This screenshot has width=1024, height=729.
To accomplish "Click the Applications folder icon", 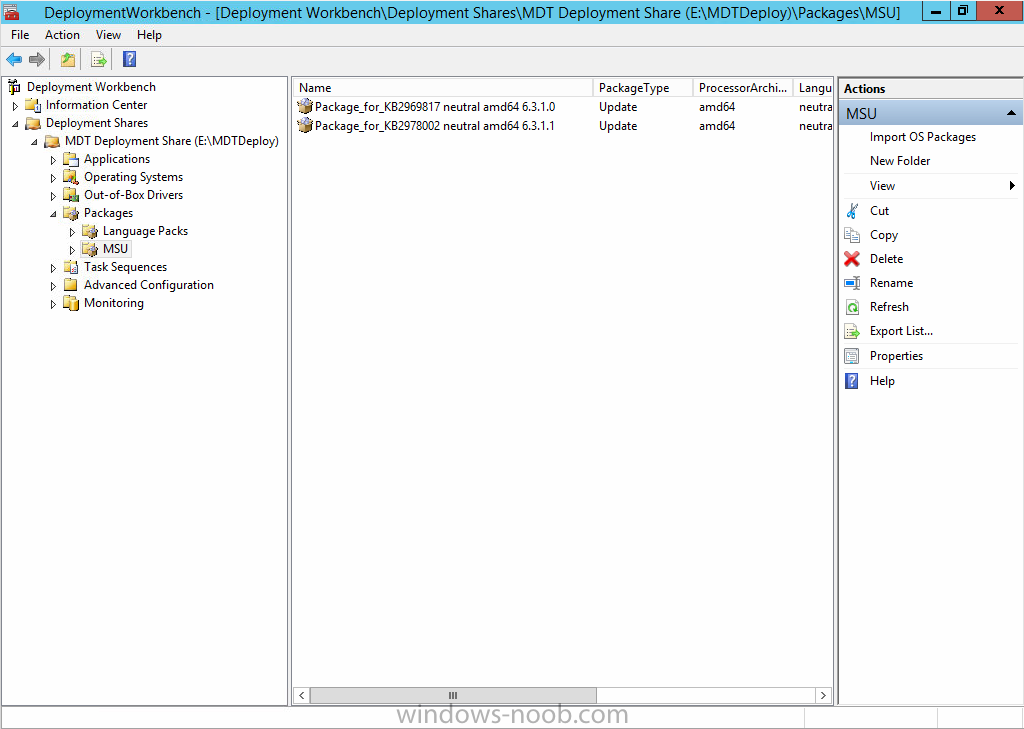I will coord(71,159).
